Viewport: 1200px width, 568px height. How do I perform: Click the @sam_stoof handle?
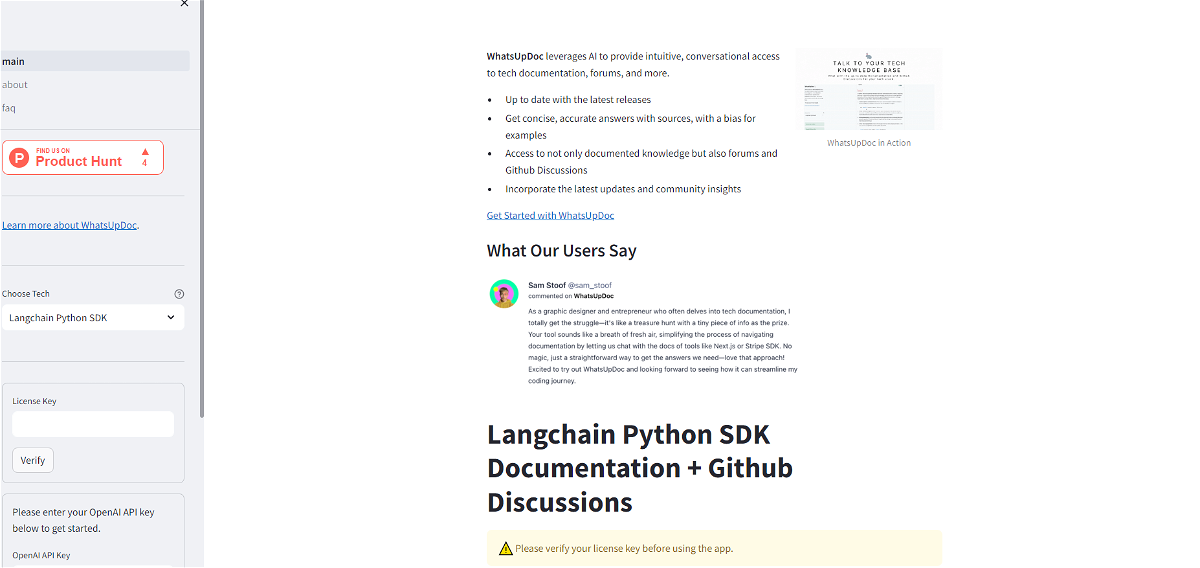[x=590, y=285]
